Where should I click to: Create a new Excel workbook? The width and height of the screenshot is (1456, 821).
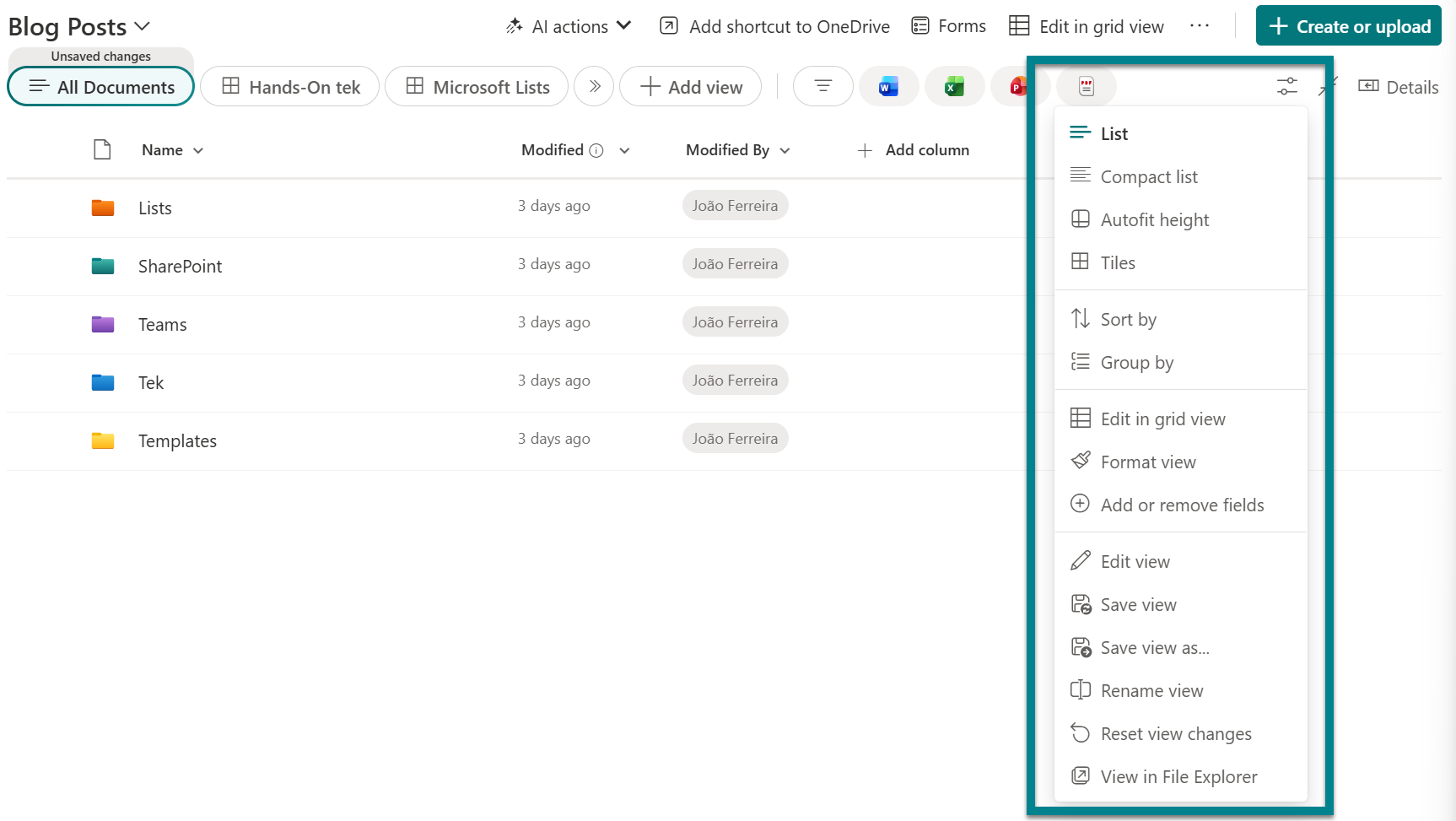coord(954,86)
